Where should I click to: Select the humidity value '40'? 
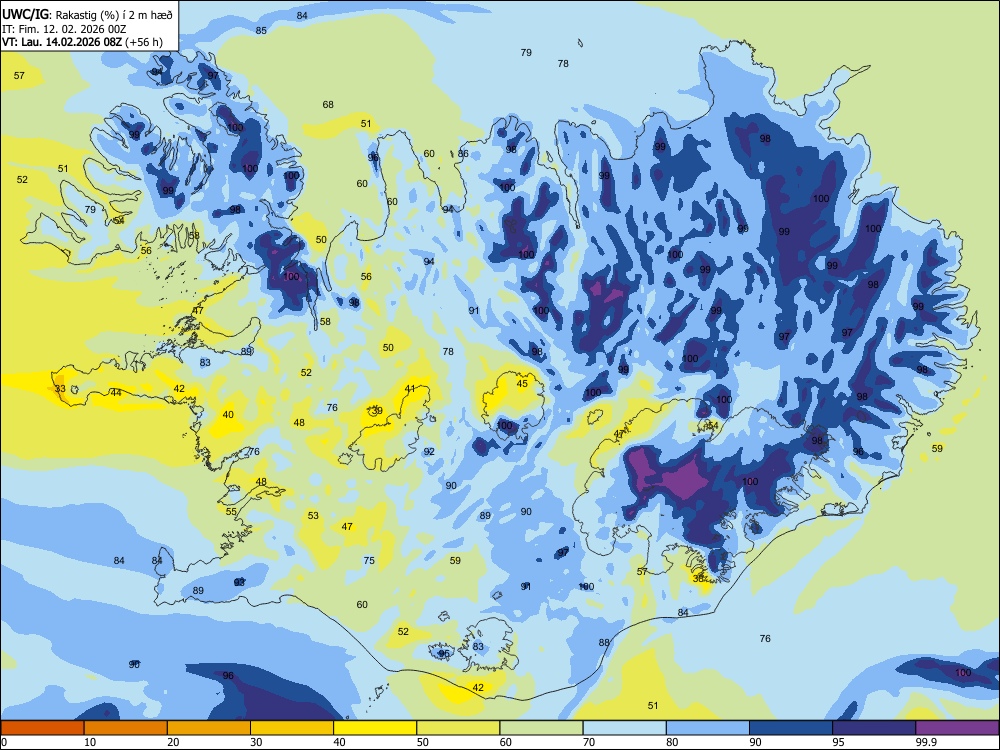click(228, 415)
